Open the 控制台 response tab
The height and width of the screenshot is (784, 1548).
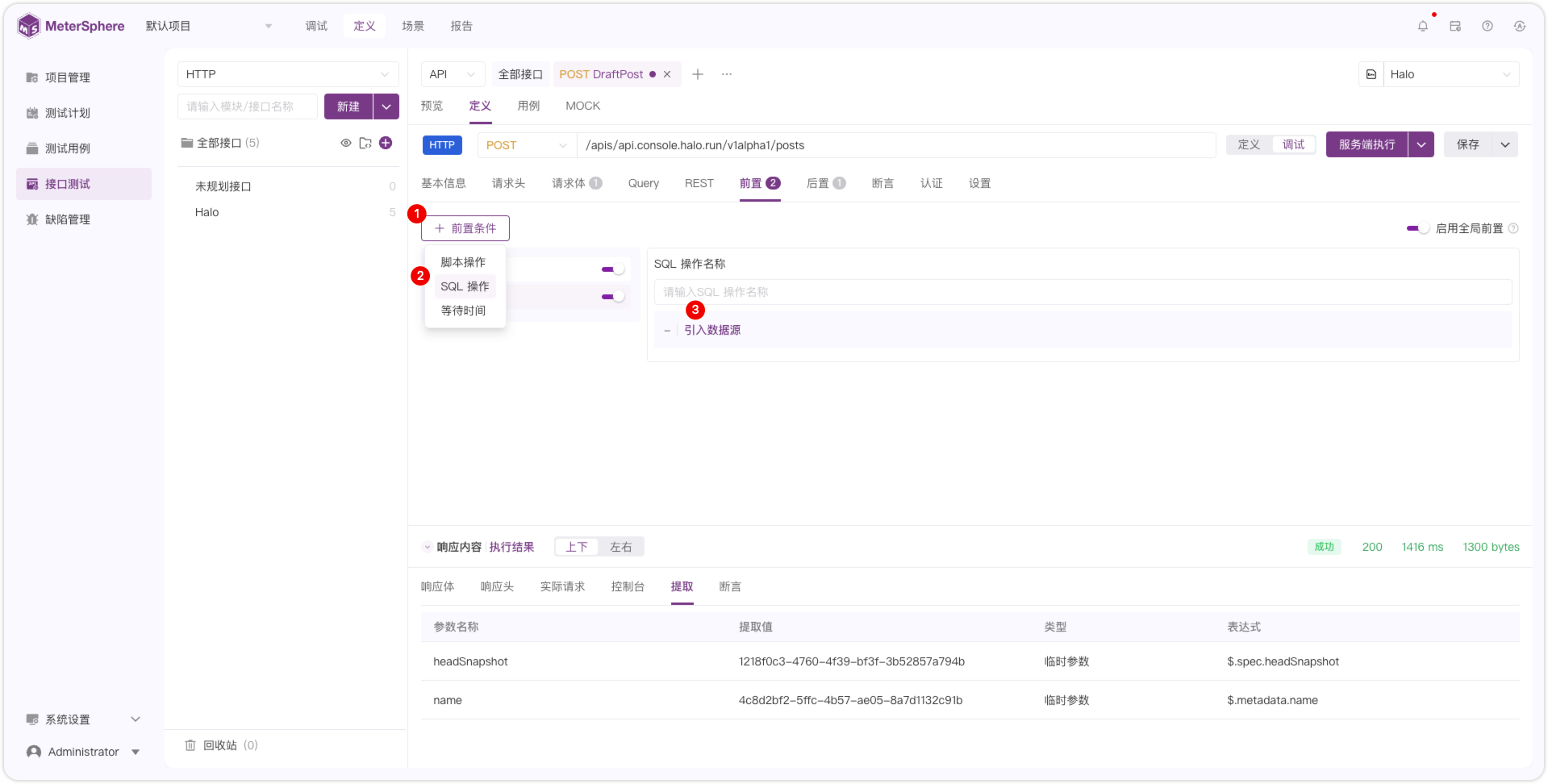tap(628, 586)
